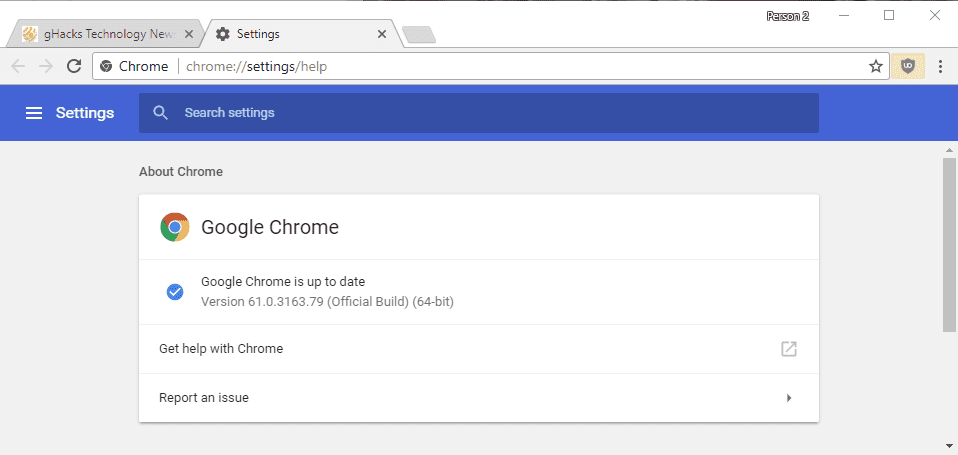This screenshot has width=958, height=455.
Task: Close the gHacks Technology News tab
Action: click(188, 34)
